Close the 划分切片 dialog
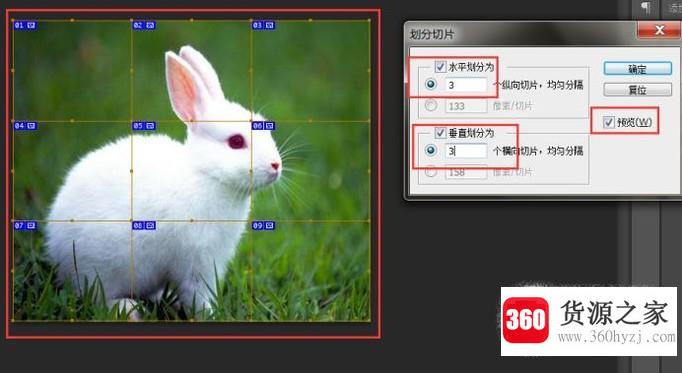Screen dimensions: 682x373 tap(659, 30)
